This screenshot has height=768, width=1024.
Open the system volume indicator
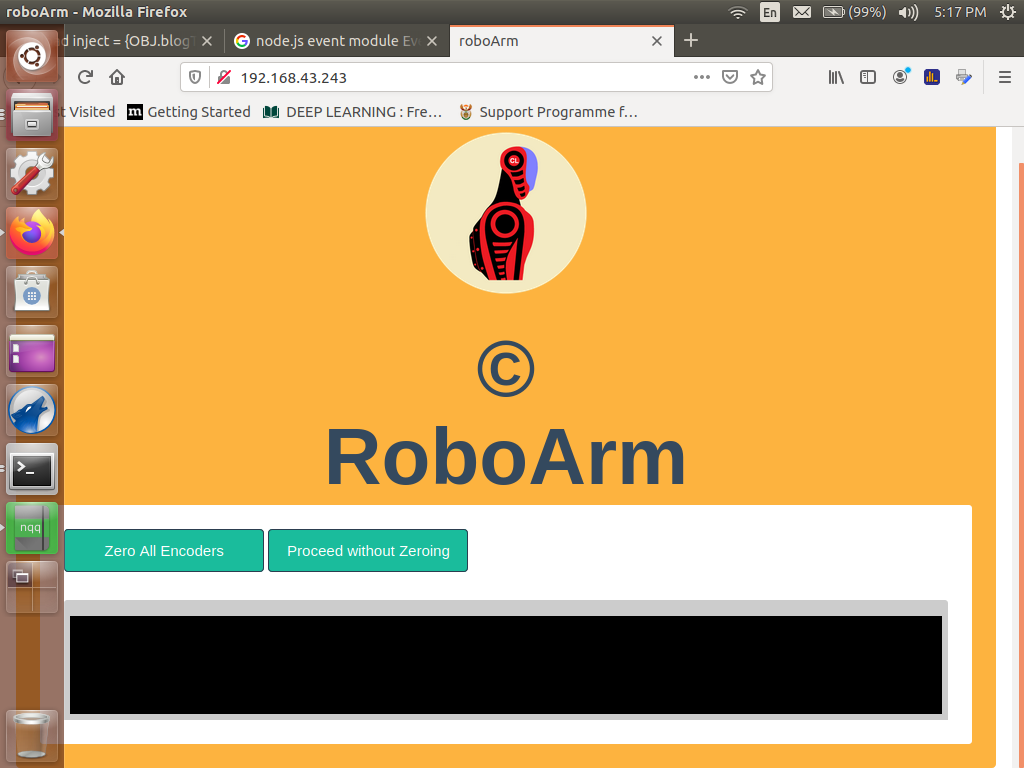[x=908, y=12]
